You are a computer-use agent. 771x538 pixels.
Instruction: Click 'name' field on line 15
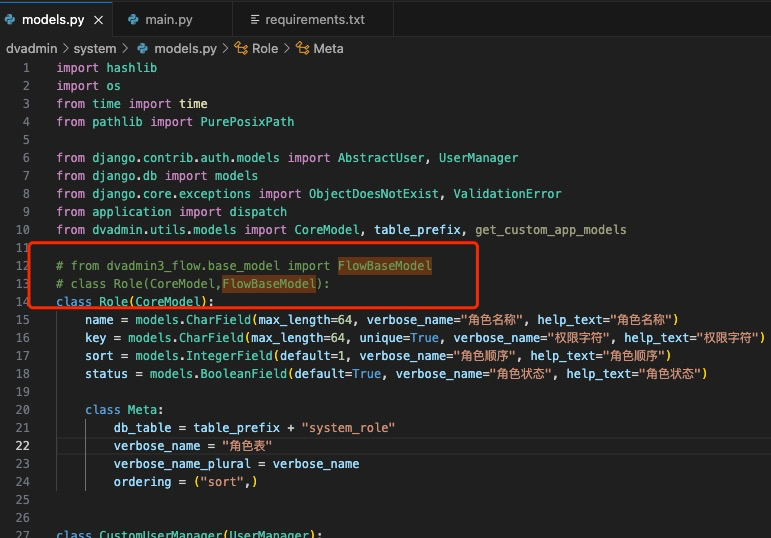coord(99,320)
